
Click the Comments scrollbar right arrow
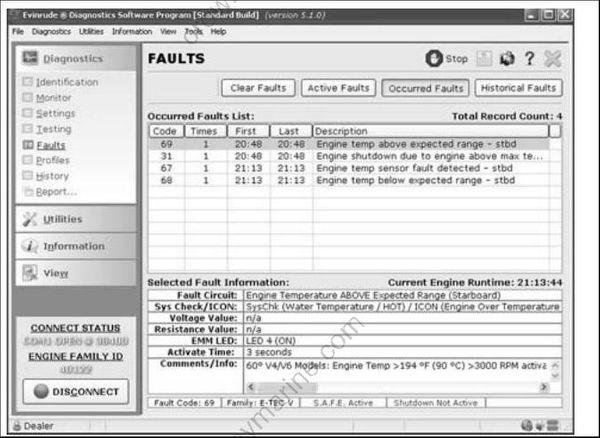click(x=543, y=388)
